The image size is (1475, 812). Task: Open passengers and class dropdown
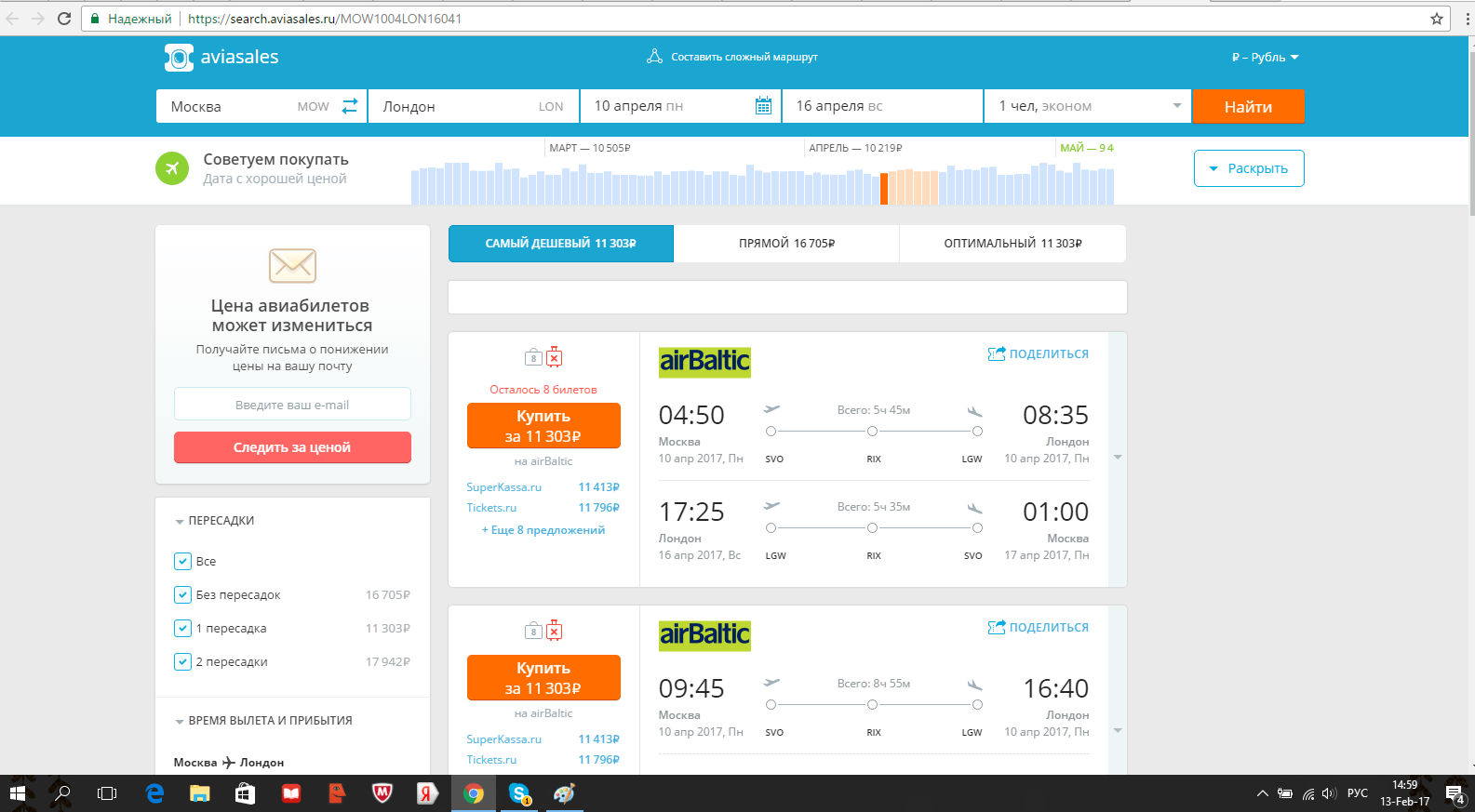pos(1089,106)
